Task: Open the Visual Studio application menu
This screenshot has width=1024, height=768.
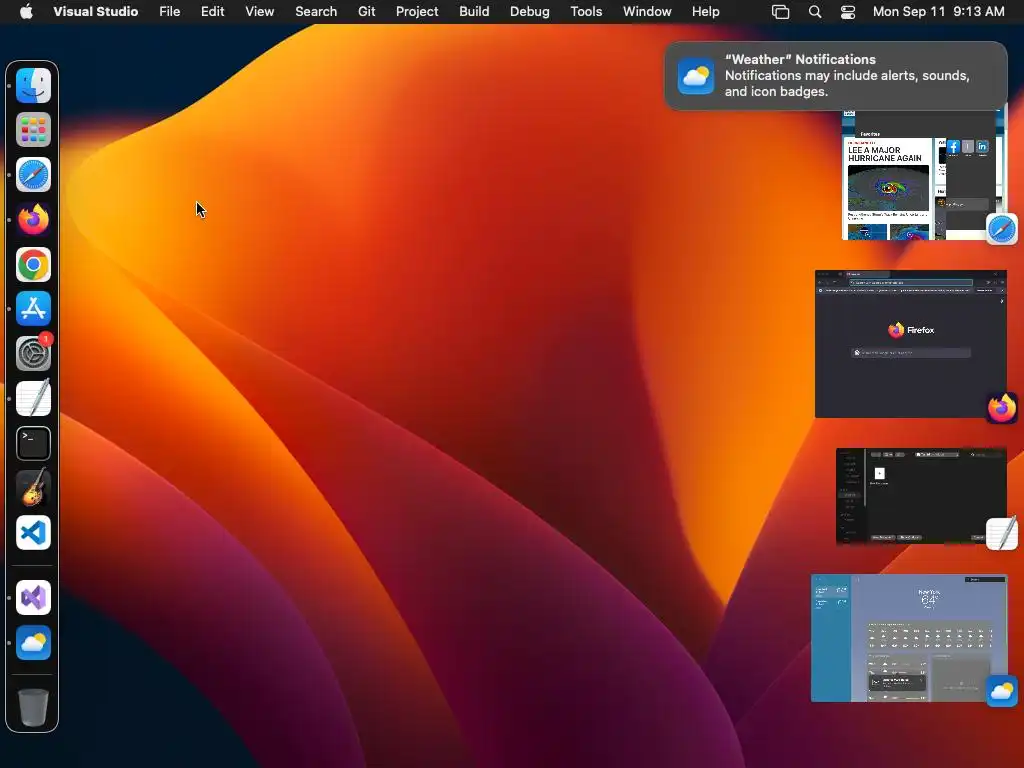Action: [95, 12]
